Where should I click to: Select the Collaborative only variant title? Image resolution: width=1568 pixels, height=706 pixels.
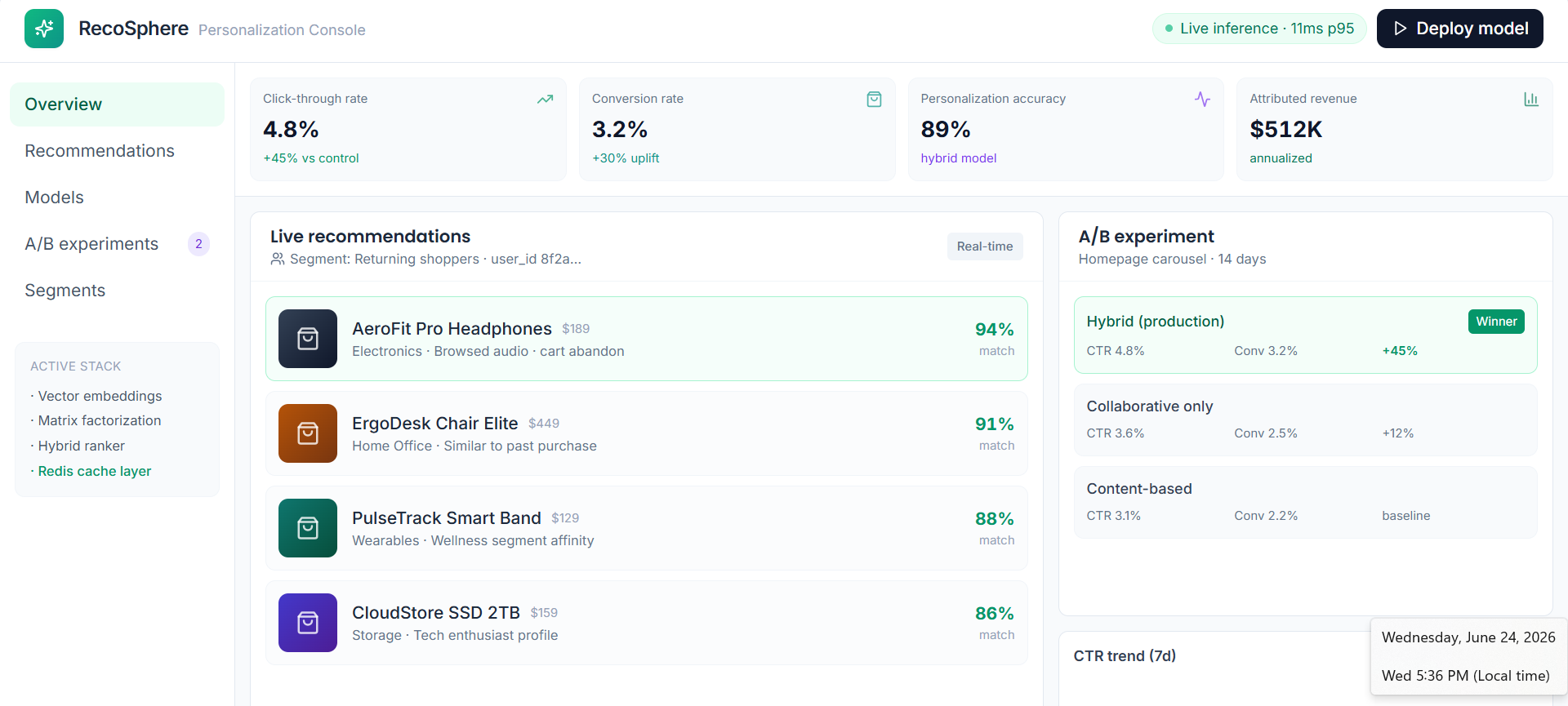[1149, 406]
